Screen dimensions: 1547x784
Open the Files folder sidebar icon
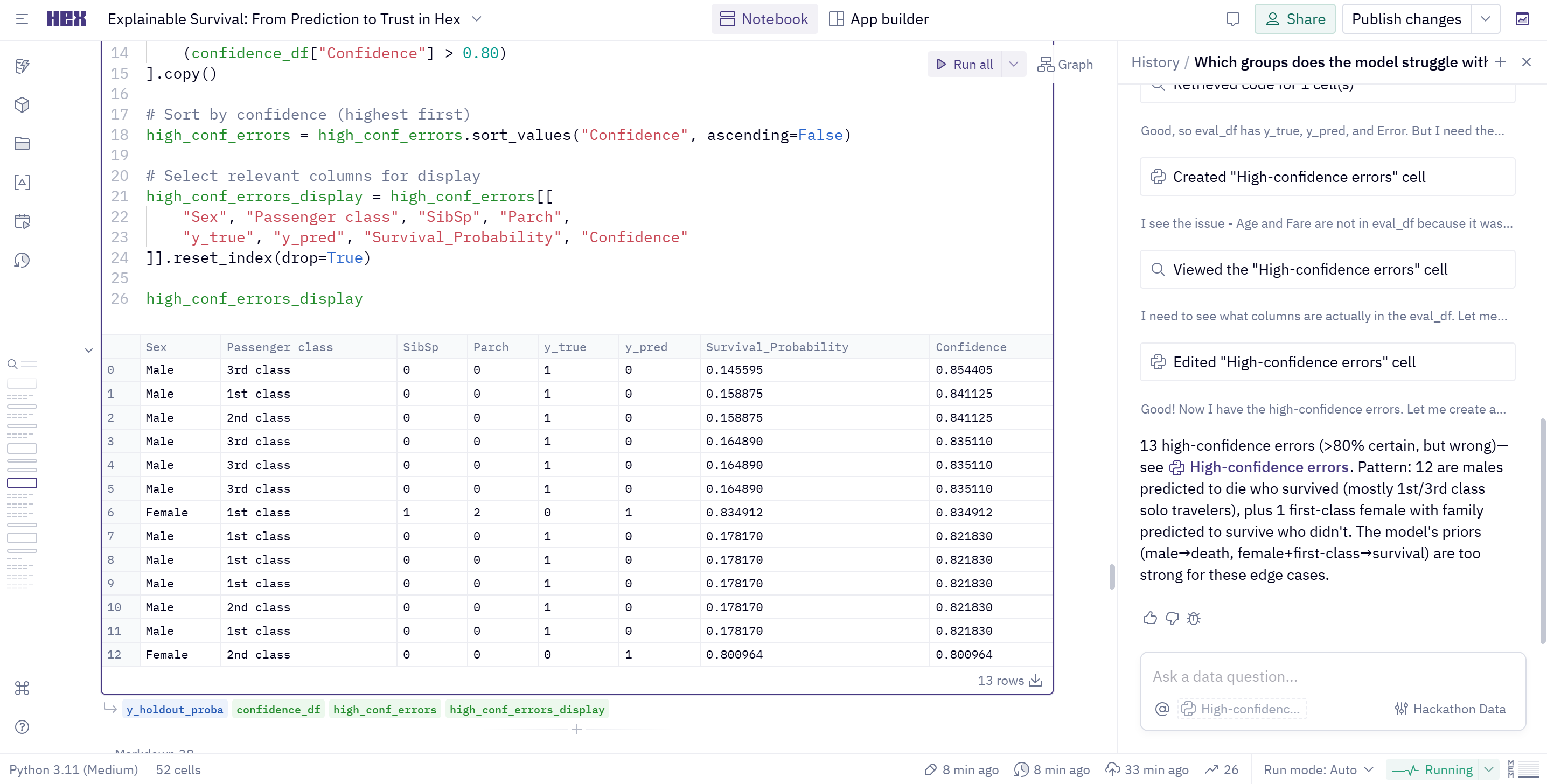point(22,143)
